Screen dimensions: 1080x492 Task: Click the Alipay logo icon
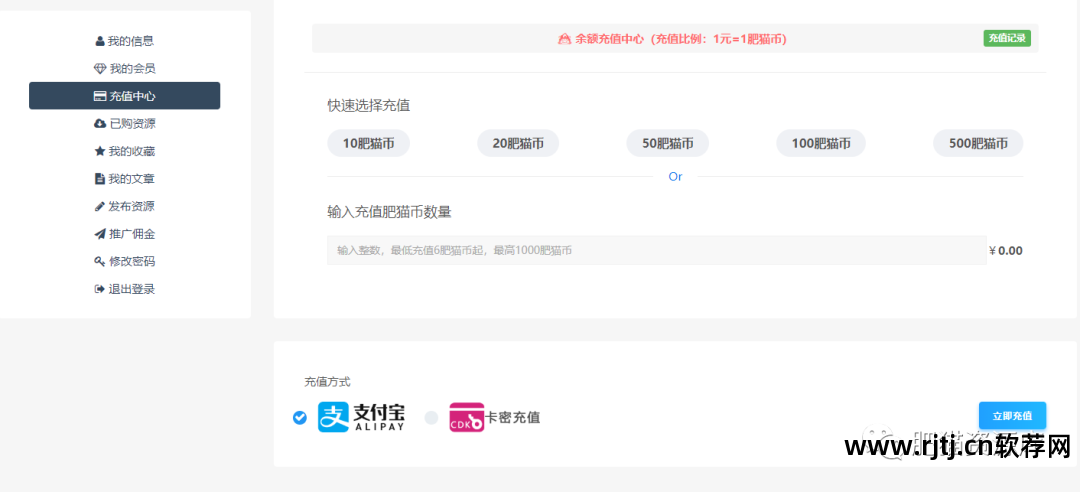coord(334,417)
